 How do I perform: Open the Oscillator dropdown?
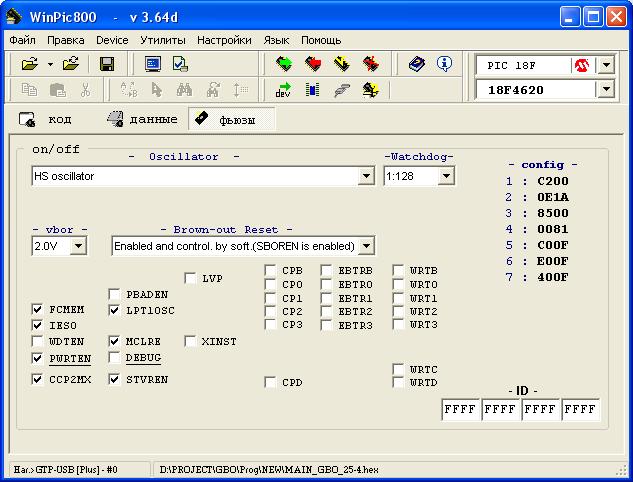[x=366, y=176]
